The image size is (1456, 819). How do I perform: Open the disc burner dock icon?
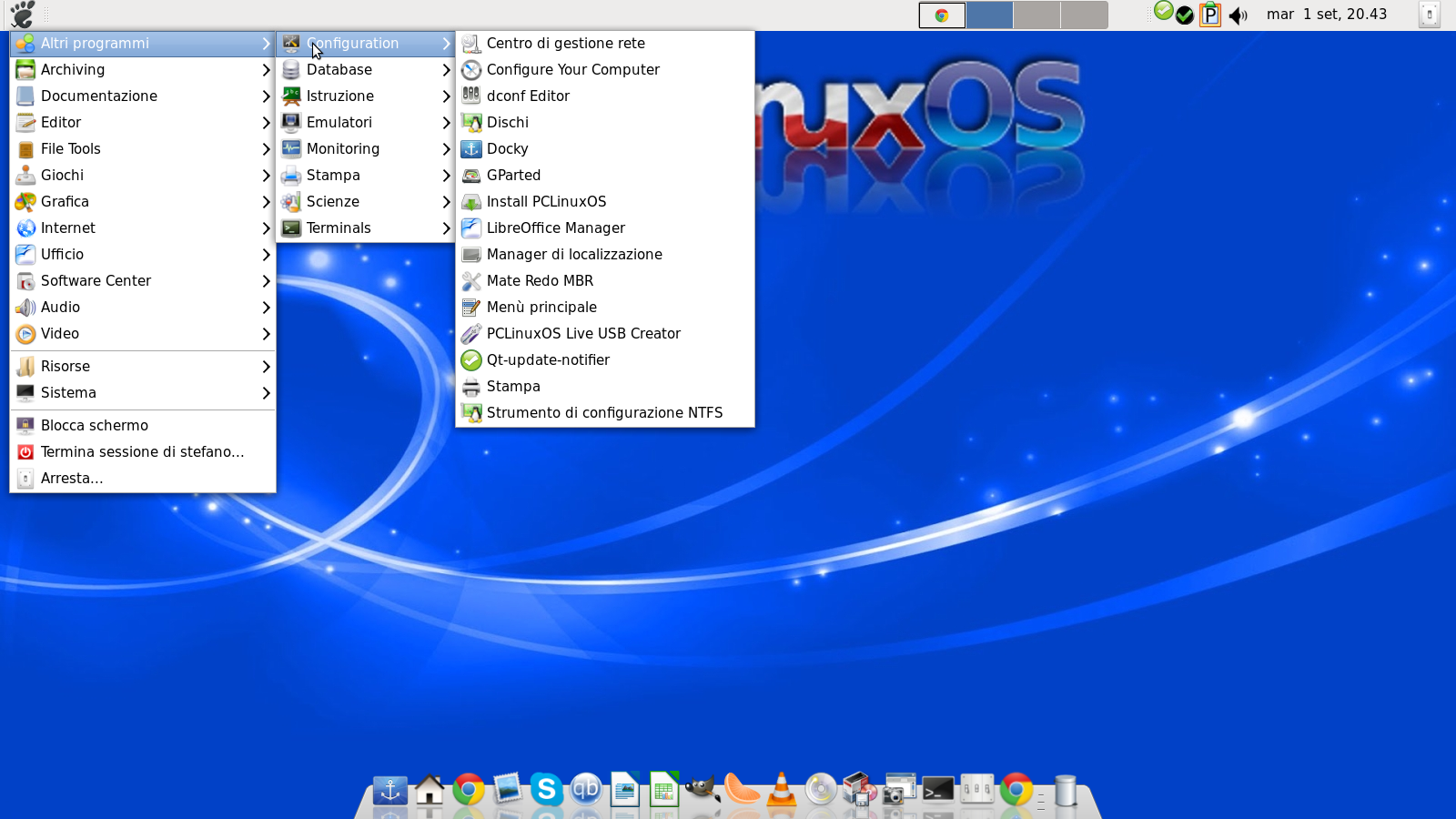(x=821, y=790)
